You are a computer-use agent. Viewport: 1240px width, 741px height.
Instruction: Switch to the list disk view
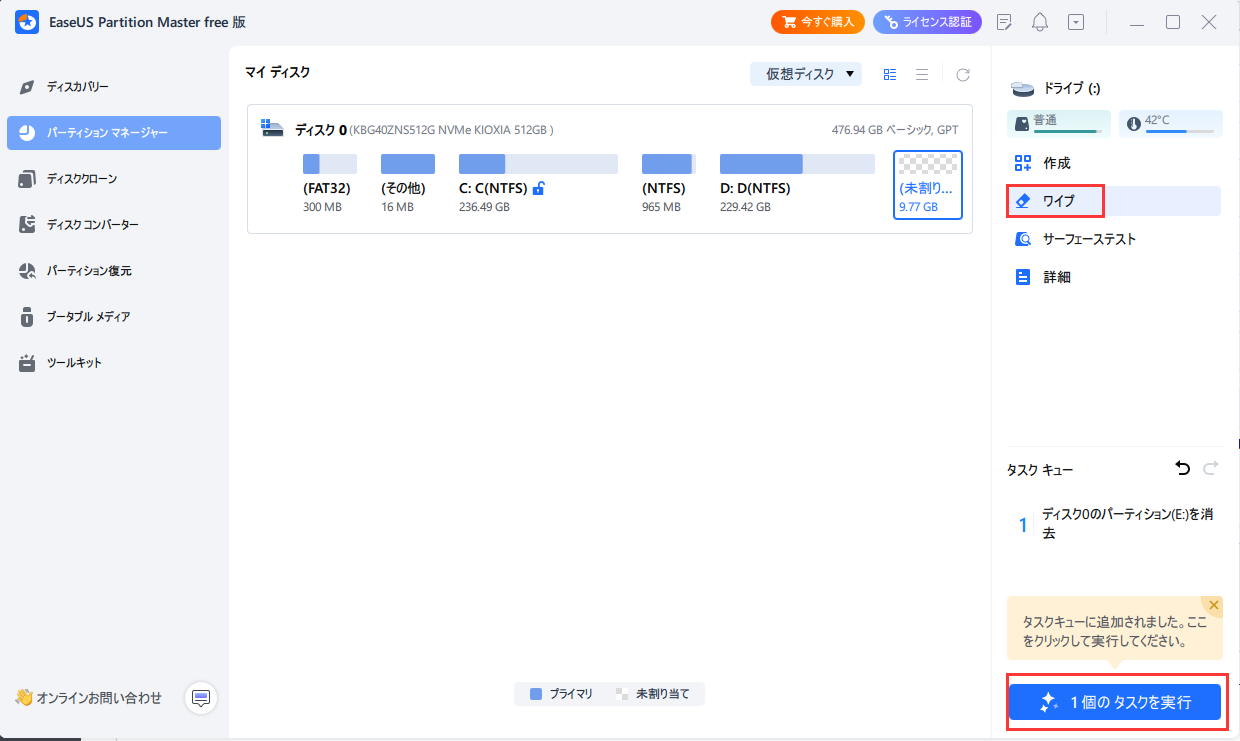922,74
